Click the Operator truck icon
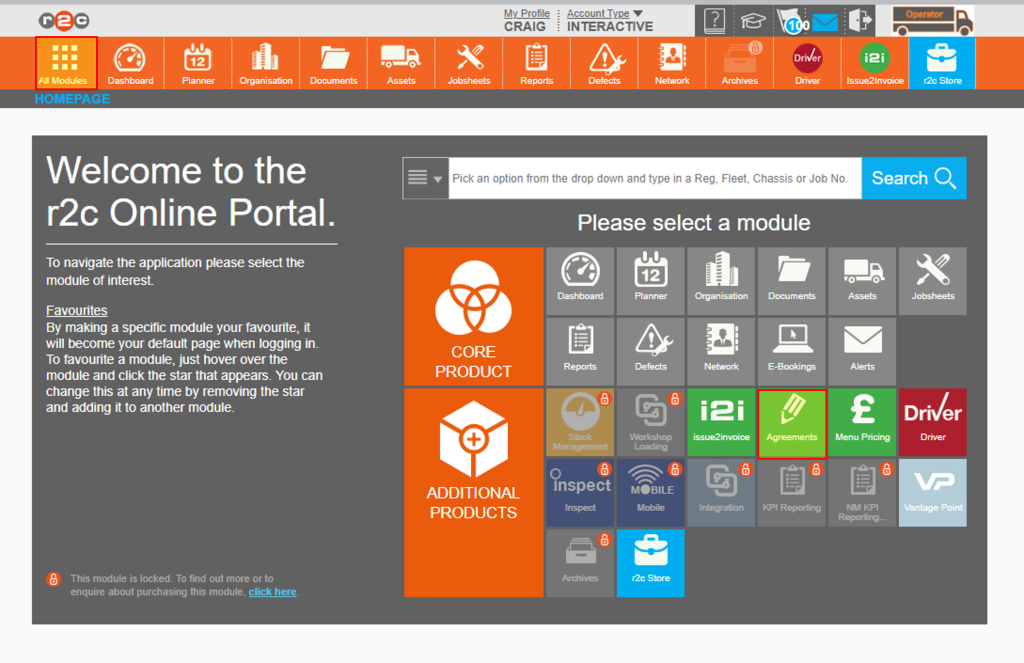The height and width of the screenshot is (663, 1024). 933,21
